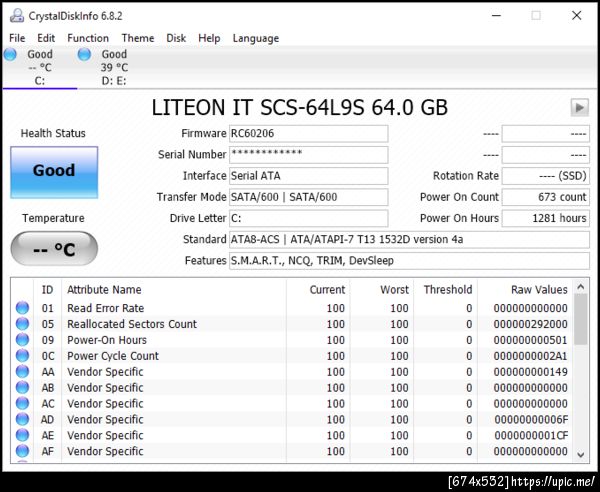Click status orb for attribute AF

[x=22, y=451]
